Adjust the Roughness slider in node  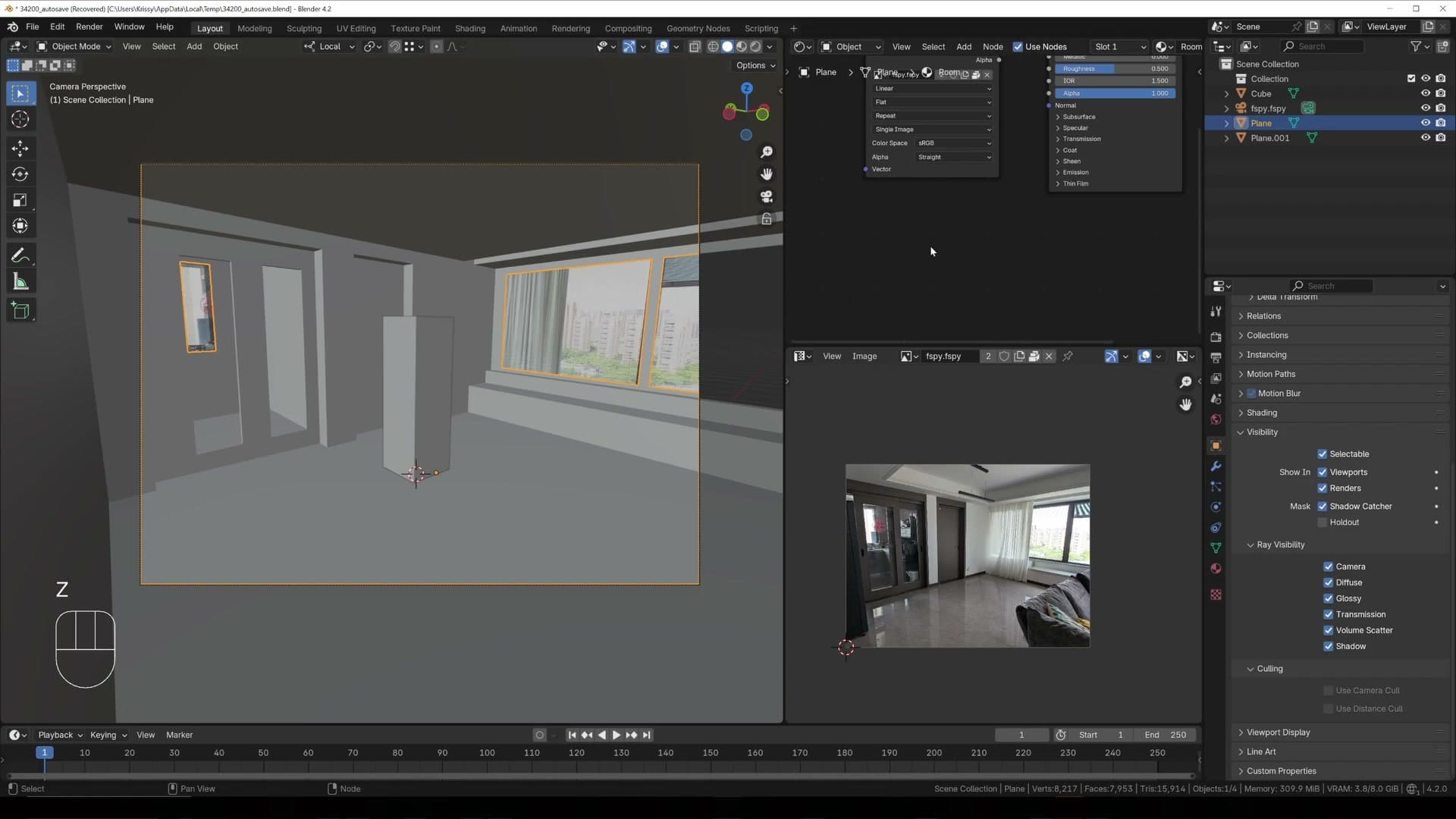pyautogui.click(x=1116, y=69)
